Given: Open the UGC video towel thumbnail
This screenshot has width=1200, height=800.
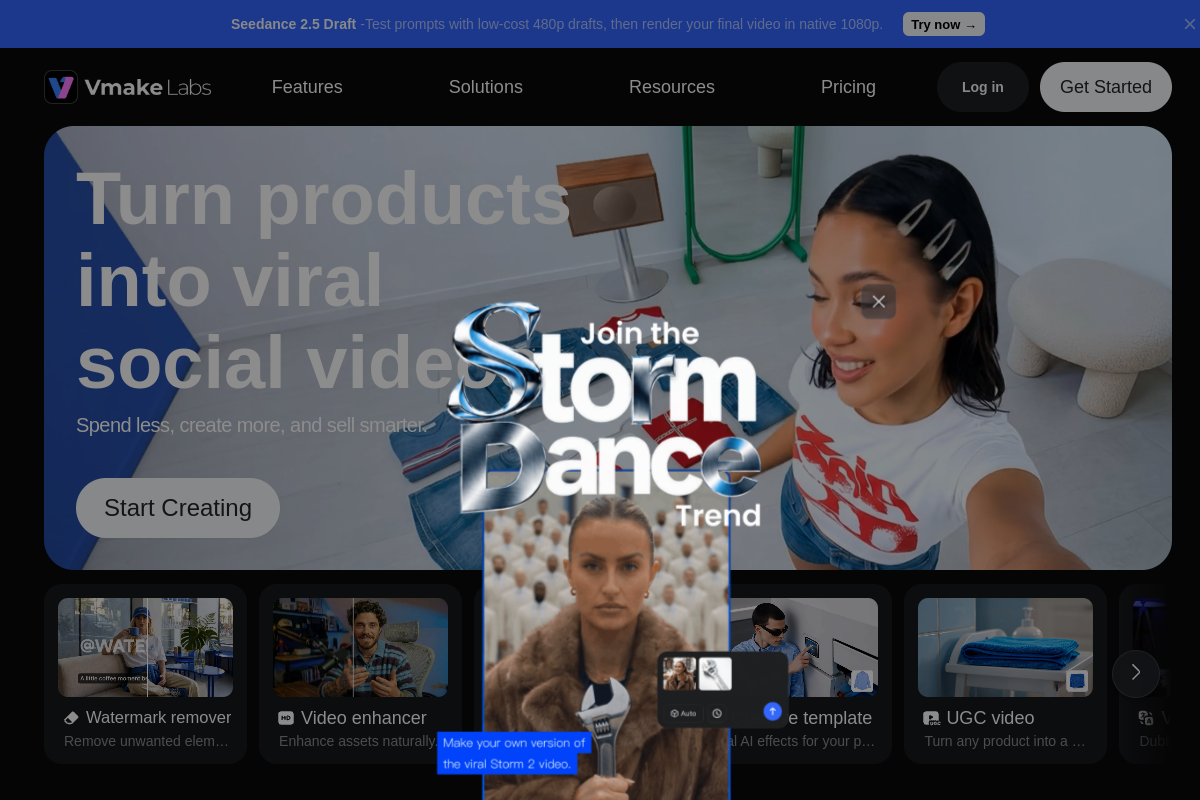Looking at the screenshot, I should pyautogui.click(x=1005, y=647).
